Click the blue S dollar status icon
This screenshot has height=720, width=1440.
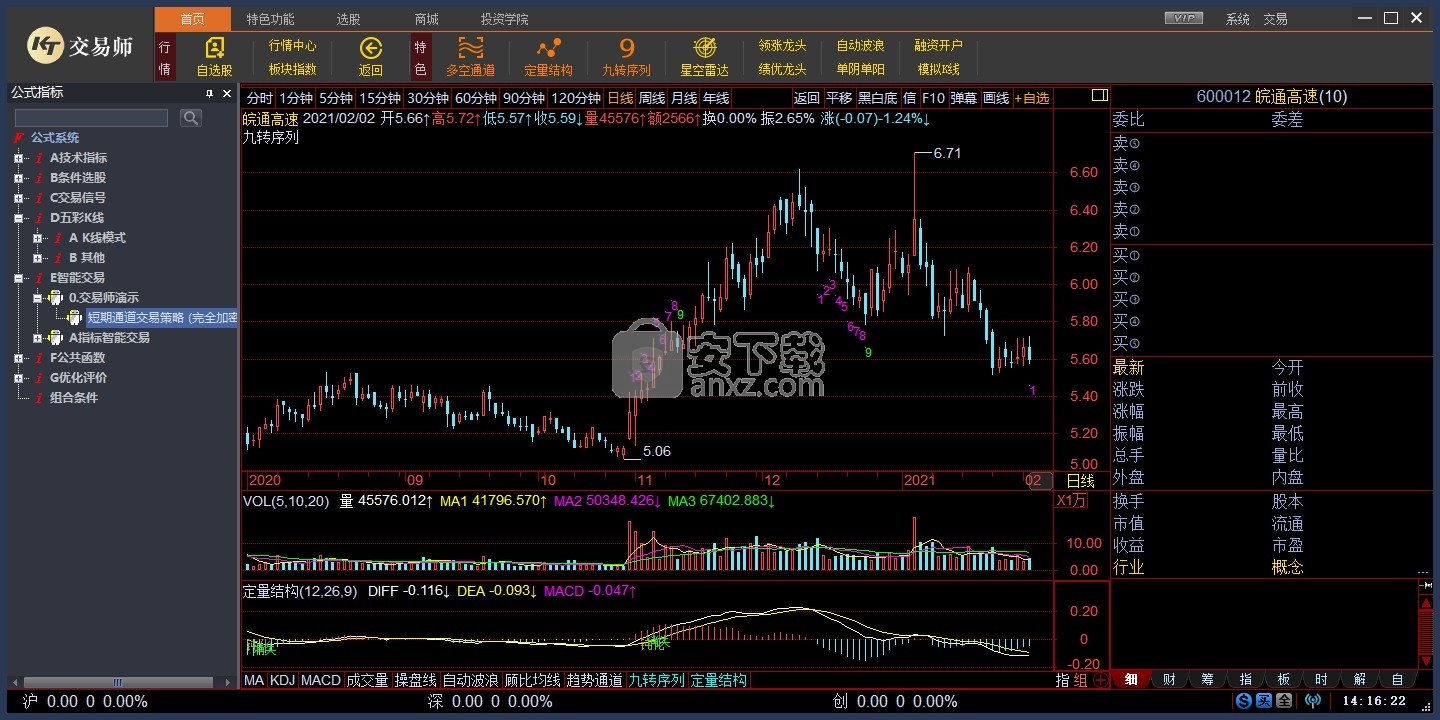1244,701
